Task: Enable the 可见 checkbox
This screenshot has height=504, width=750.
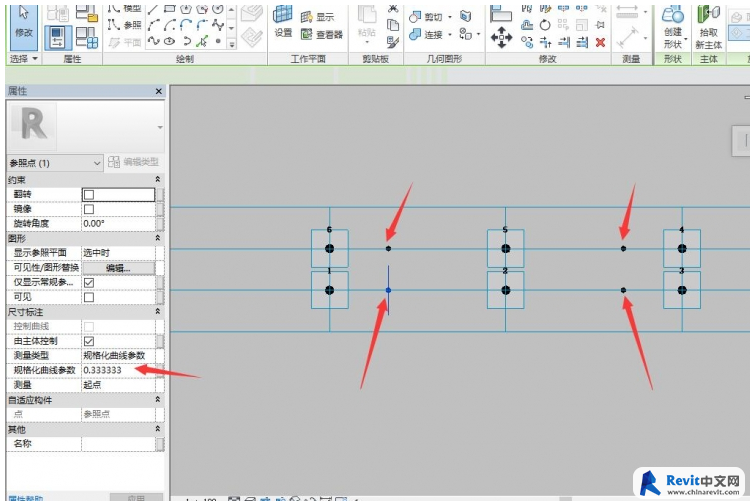Action: (x=89, y=297)
